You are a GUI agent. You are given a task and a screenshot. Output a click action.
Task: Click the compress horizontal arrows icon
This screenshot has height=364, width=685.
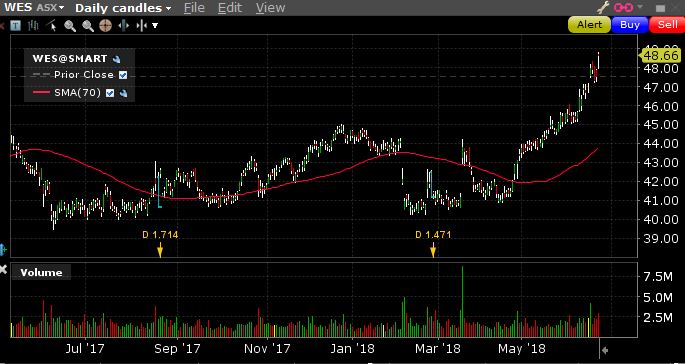click(x=142, y=26)
